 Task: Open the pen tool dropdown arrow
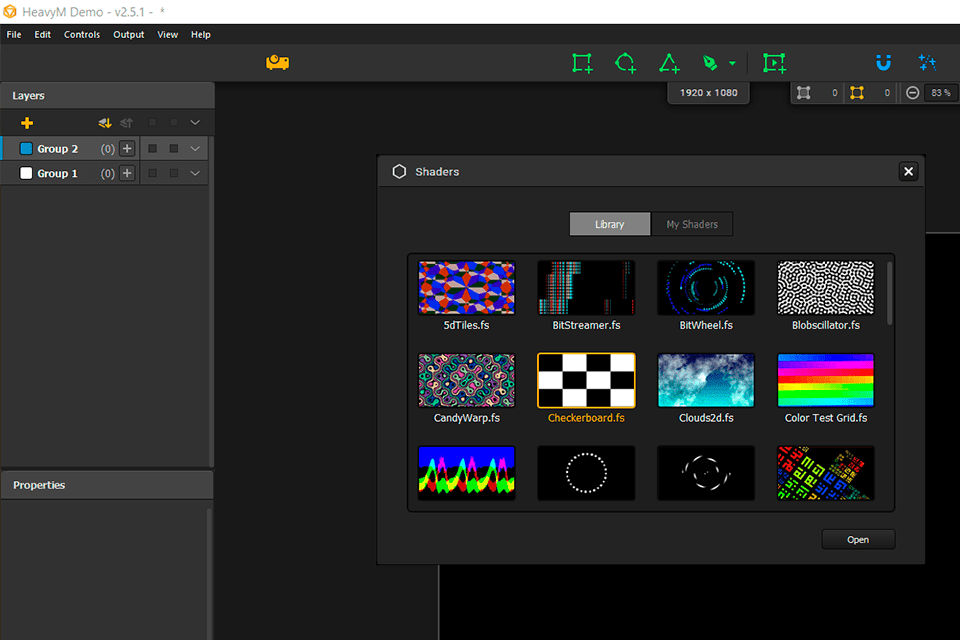click(732, 64)
